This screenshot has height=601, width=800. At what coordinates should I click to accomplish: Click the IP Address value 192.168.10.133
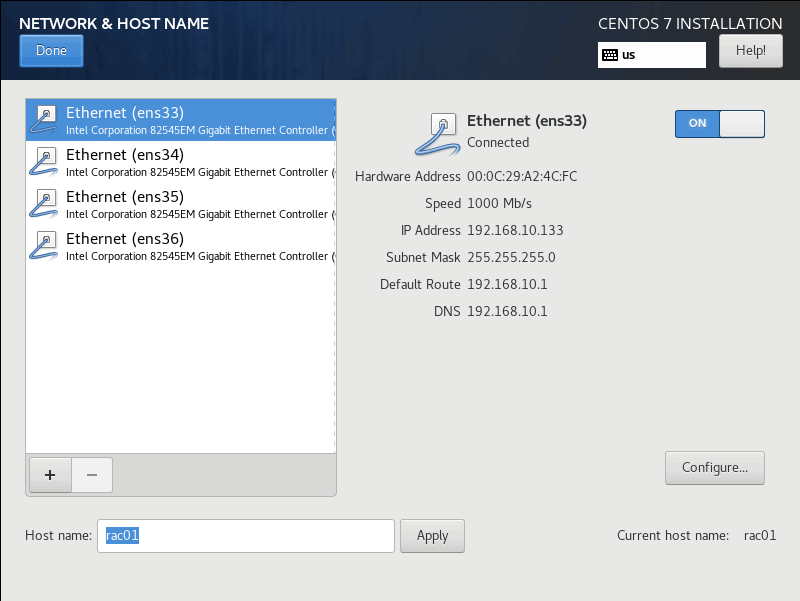point(515,230)
